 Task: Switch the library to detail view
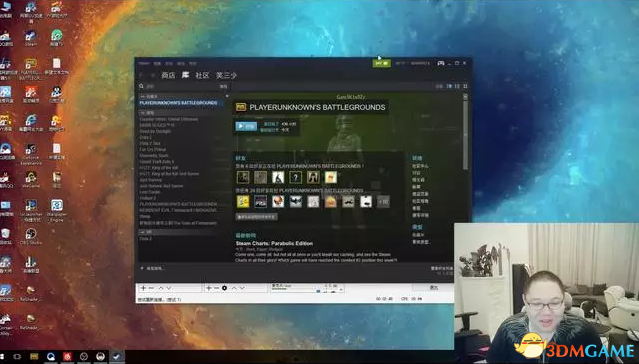tap(450, 86)
